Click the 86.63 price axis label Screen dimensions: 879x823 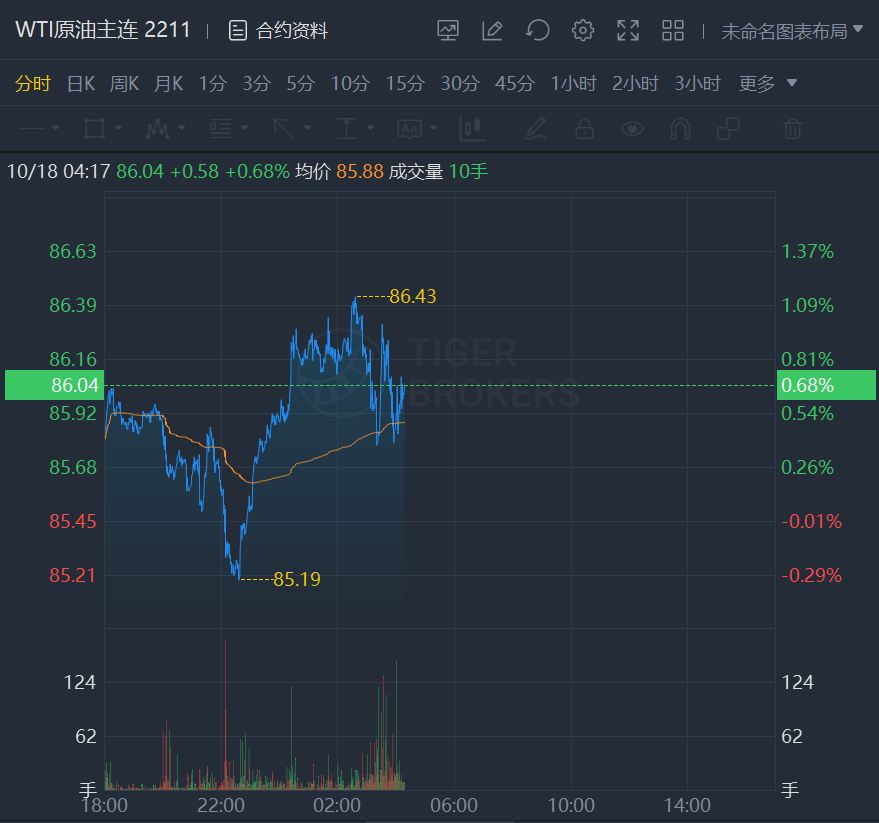tap(73, 251)
